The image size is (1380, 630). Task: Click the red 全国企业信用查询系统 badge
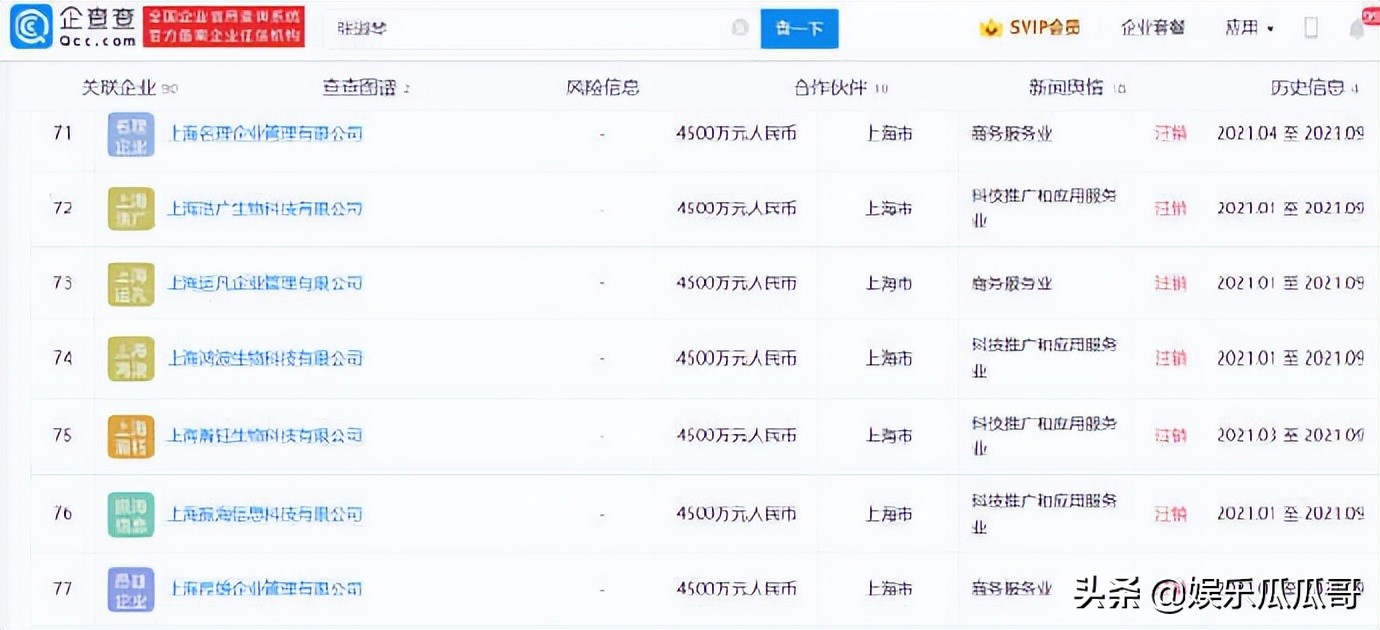[x=225, y=25]
